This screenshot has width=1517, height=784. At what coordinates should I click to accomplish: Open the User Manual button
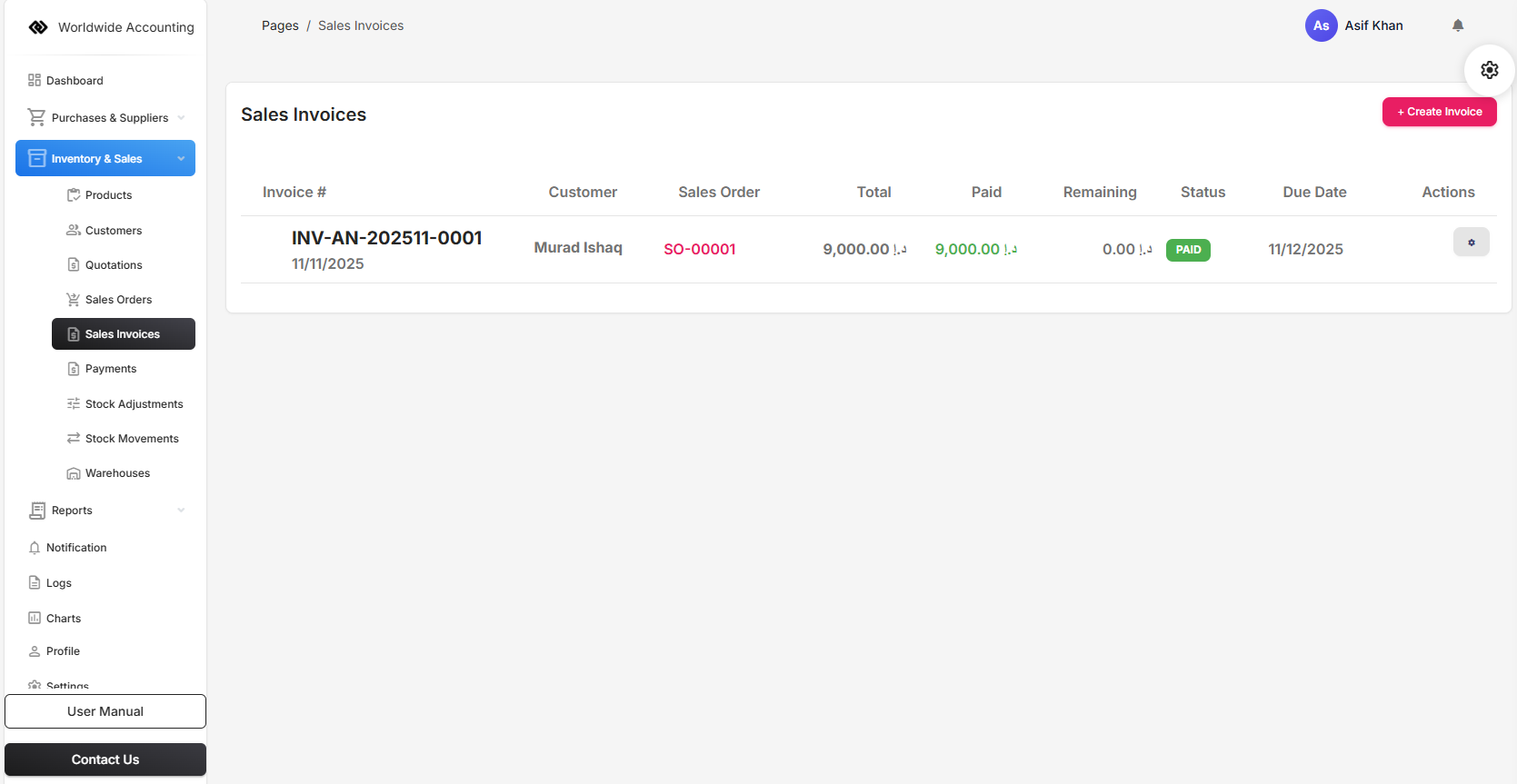(105, 711)
